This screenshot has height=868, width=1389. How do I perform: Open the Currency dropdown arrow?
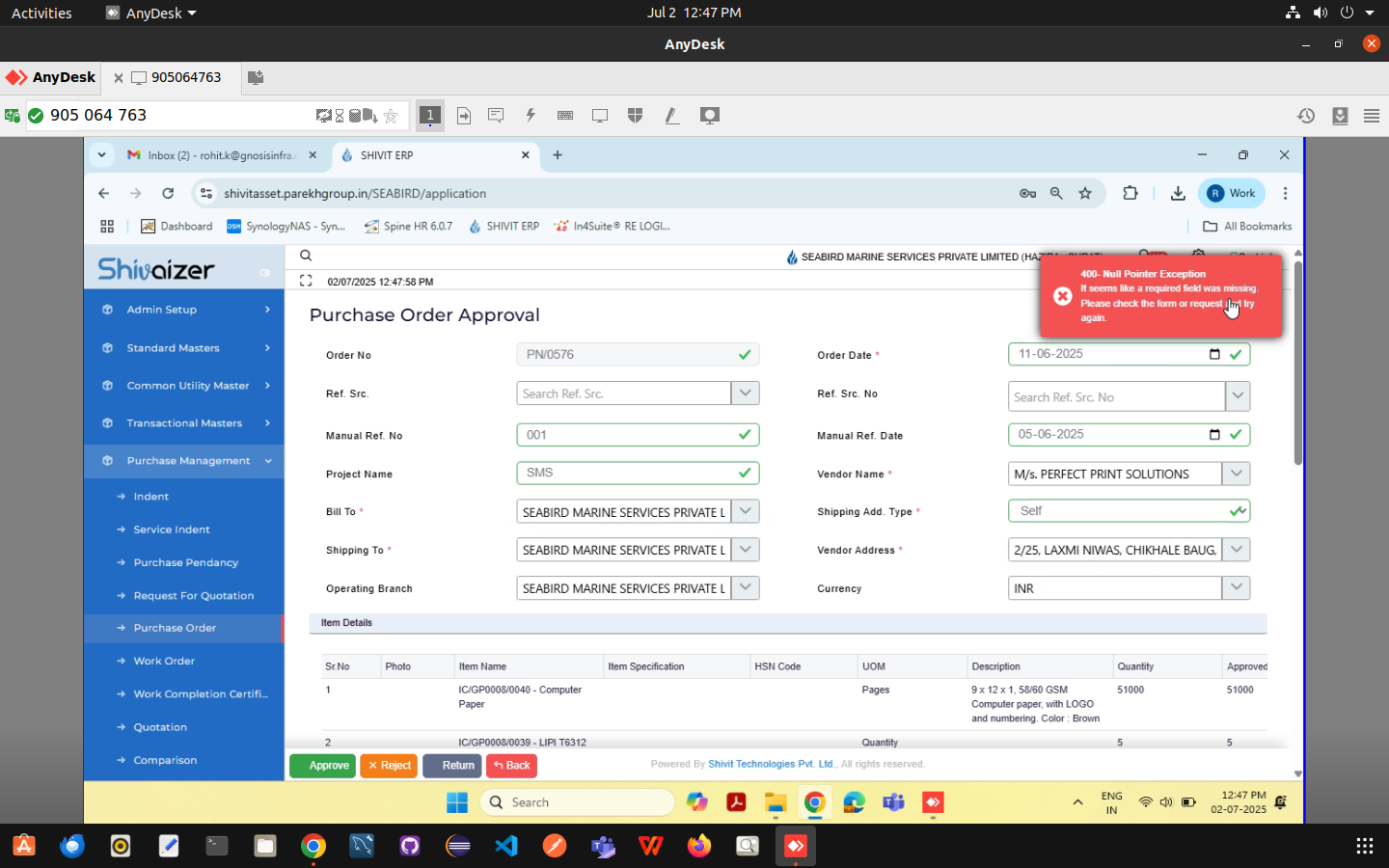(1236, 587)
